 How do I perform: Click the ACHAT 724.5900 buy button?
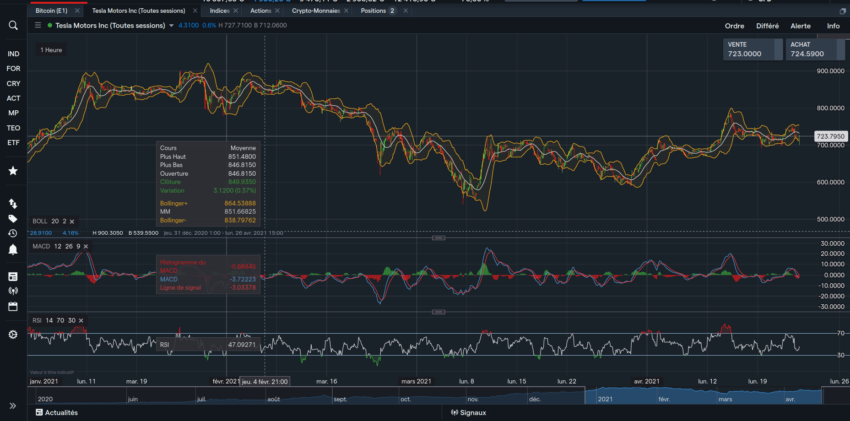click(814, 49)
